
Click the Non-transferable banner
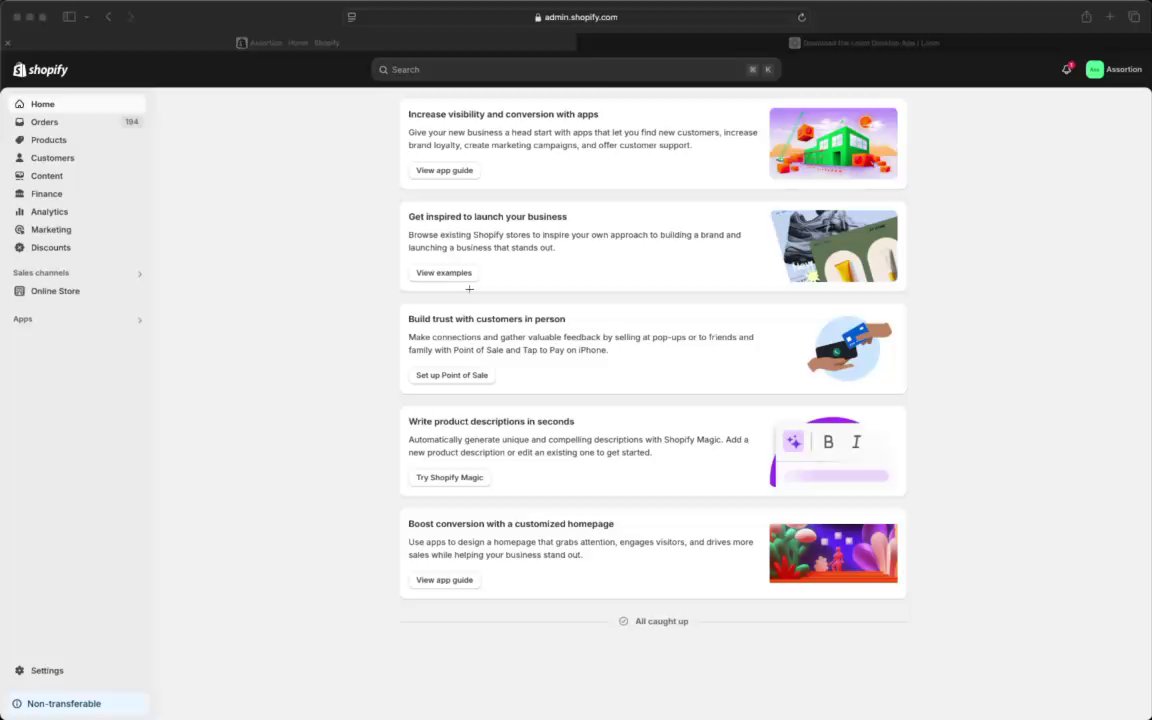point(77,704)
